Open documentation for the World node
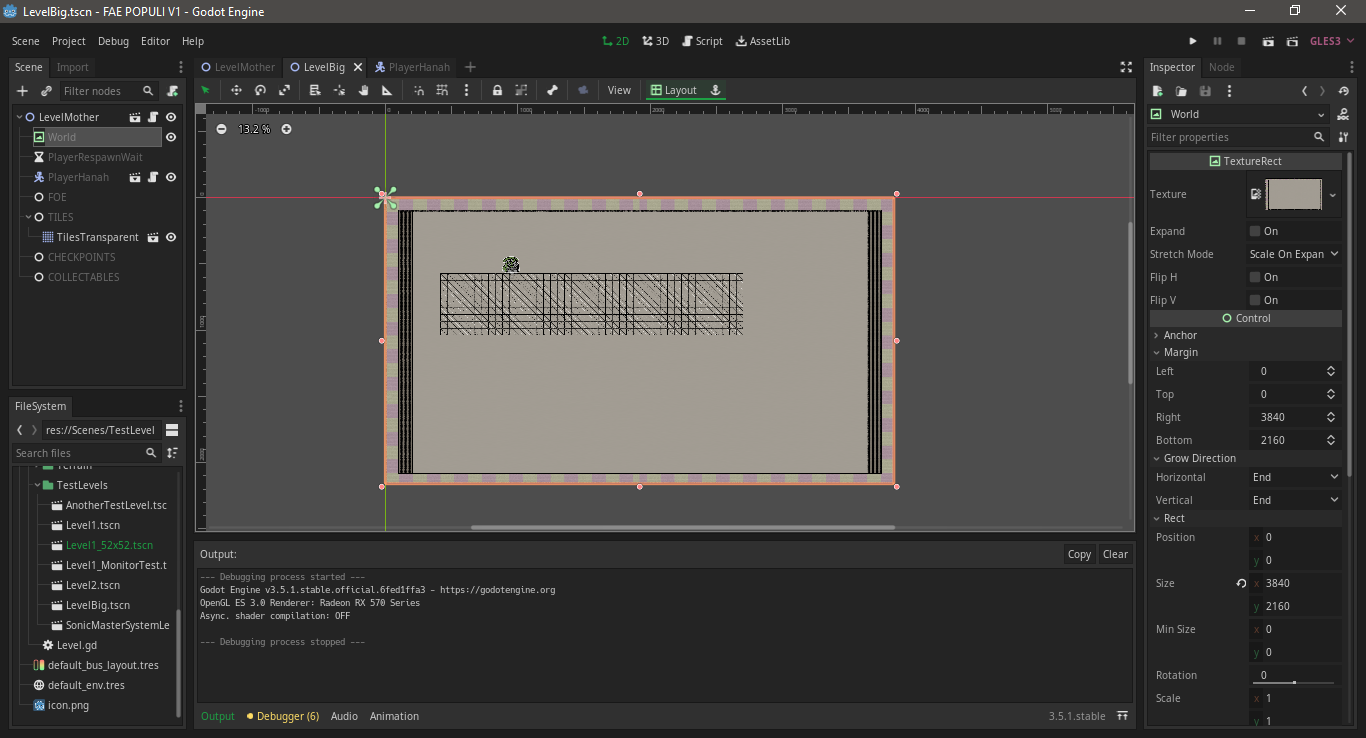Viewport: 1366px width, 738px height. click(x=1343, y=115)
